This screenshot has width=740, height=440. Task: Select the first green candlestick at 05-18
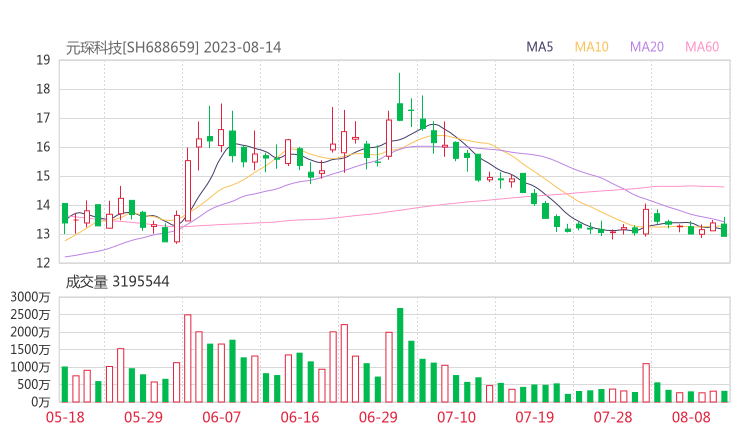click(65, 218)
